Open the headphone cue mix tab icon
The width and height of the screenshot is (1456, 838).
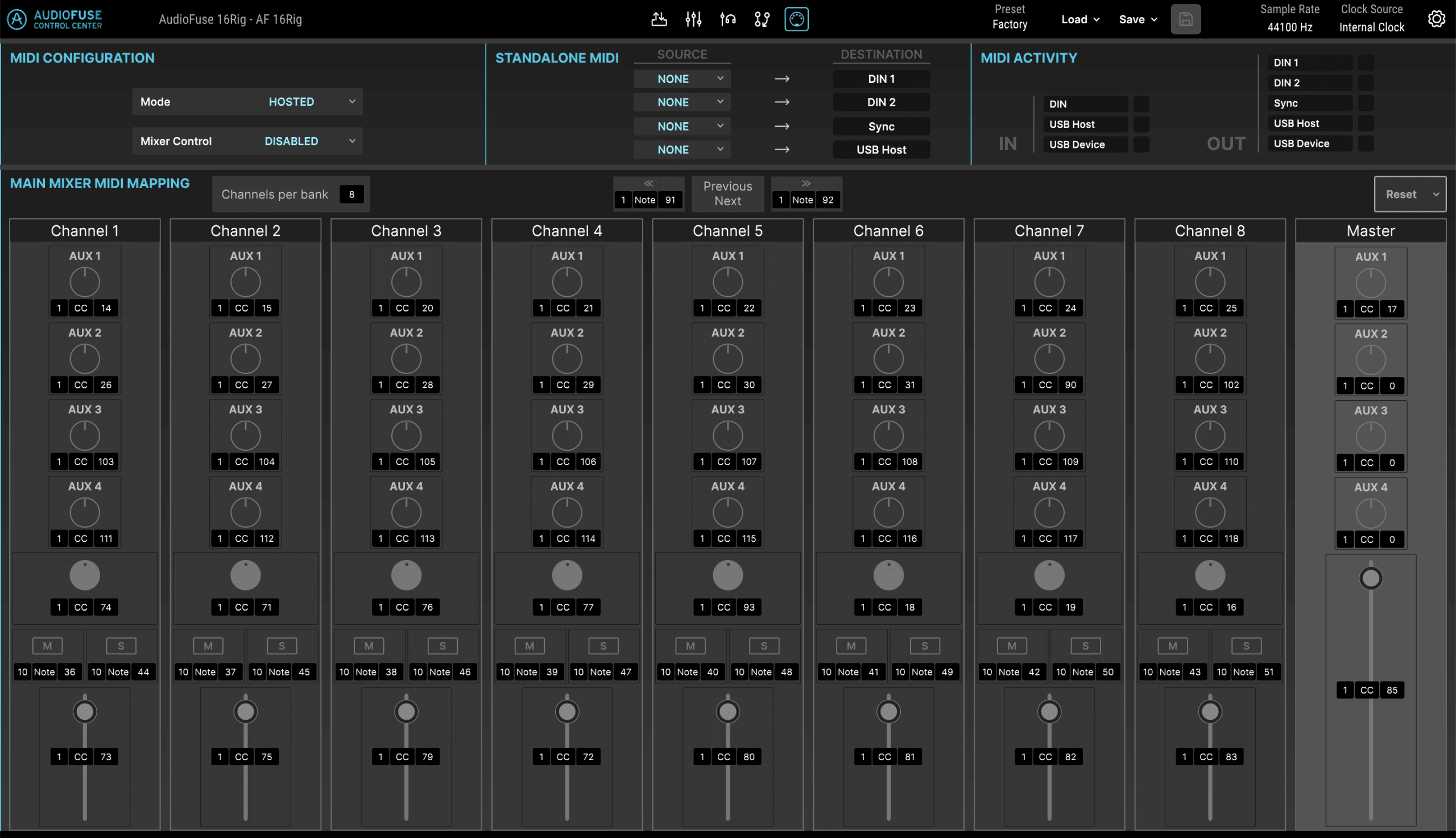pyautogui.click(x=727, y=19)
